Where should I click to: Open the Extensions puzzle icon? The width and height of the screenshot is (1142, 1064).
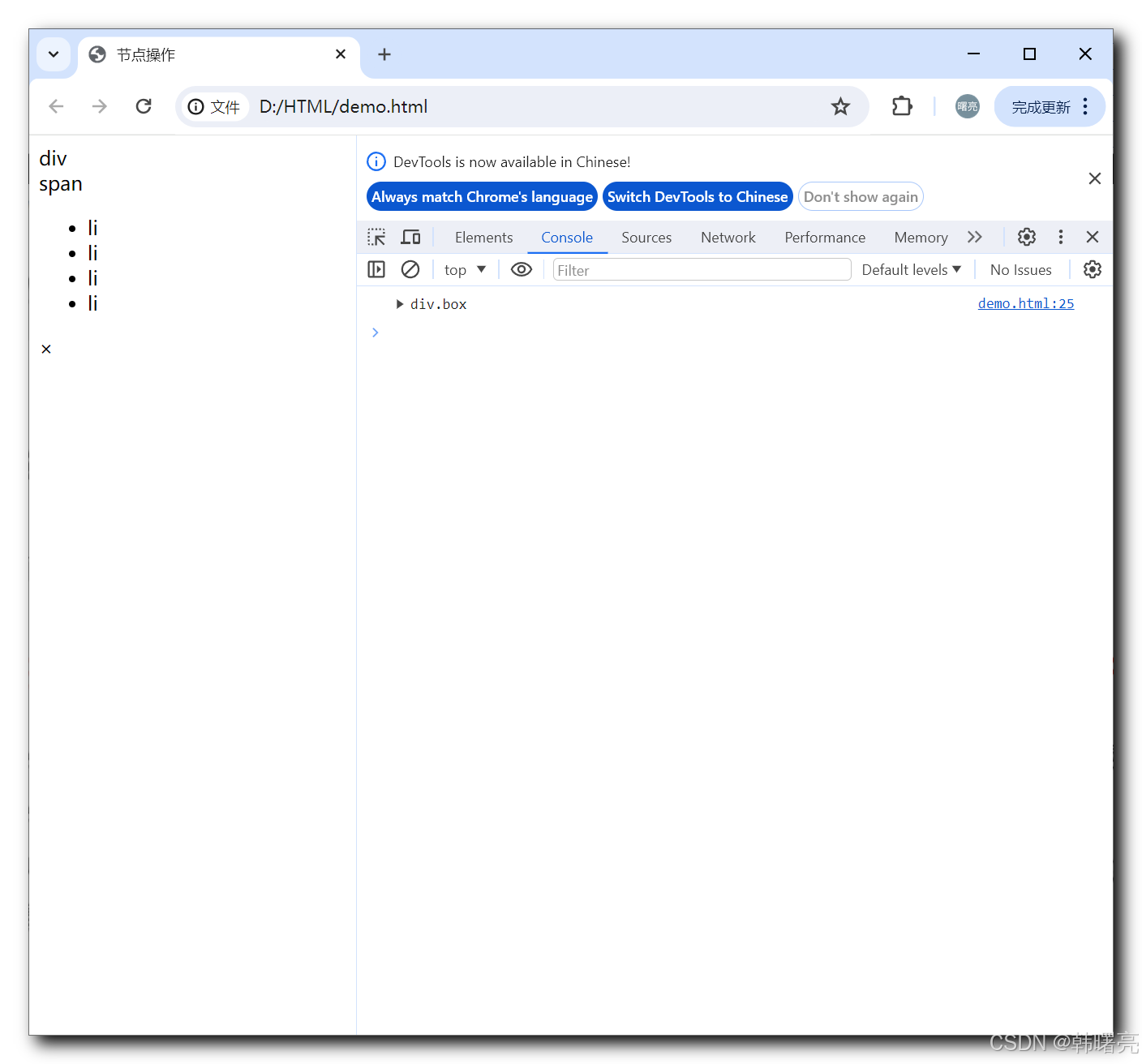[x=902, y=106]
